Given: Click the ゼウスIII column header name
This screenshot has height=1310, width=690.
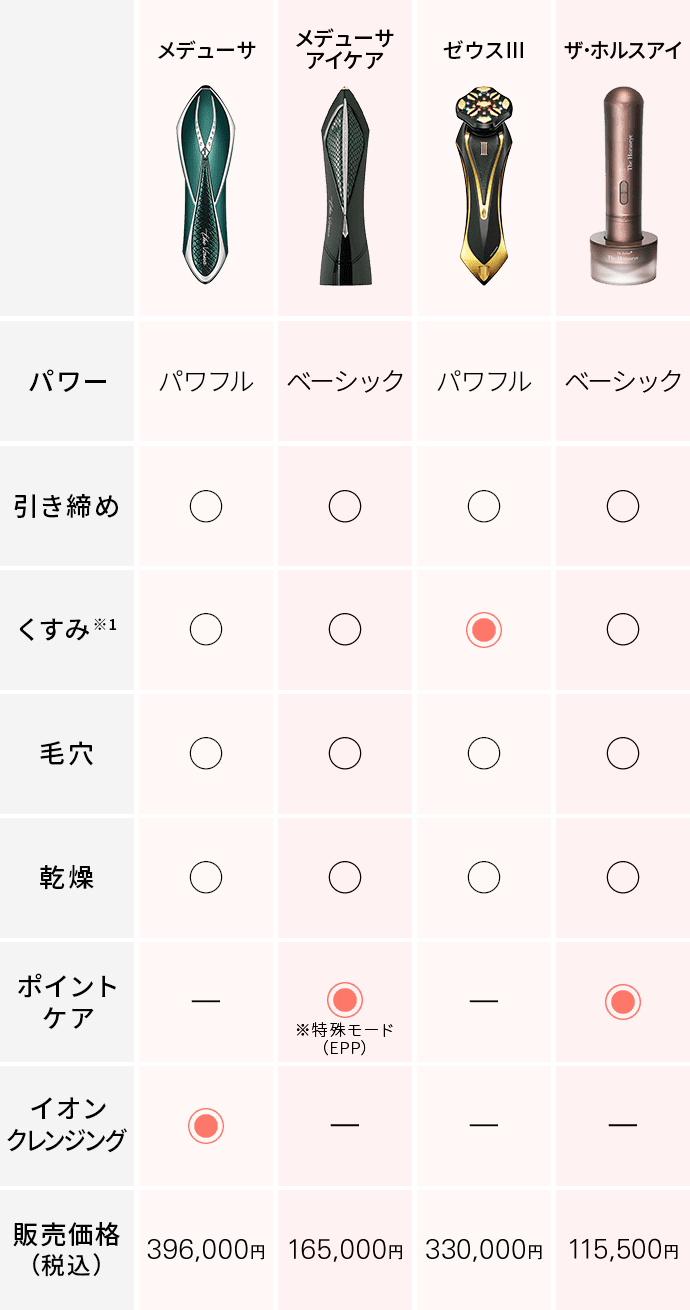Looking at the screenshot, I should (x=484, y=50).
